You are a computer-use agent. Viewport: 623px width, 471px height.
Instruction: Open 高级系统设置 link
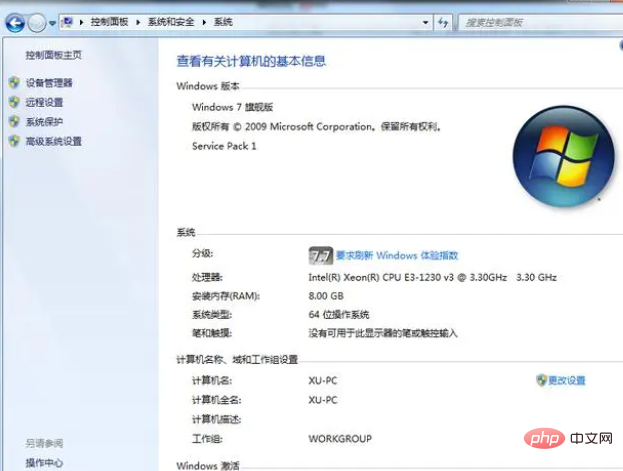coord(54,141)
